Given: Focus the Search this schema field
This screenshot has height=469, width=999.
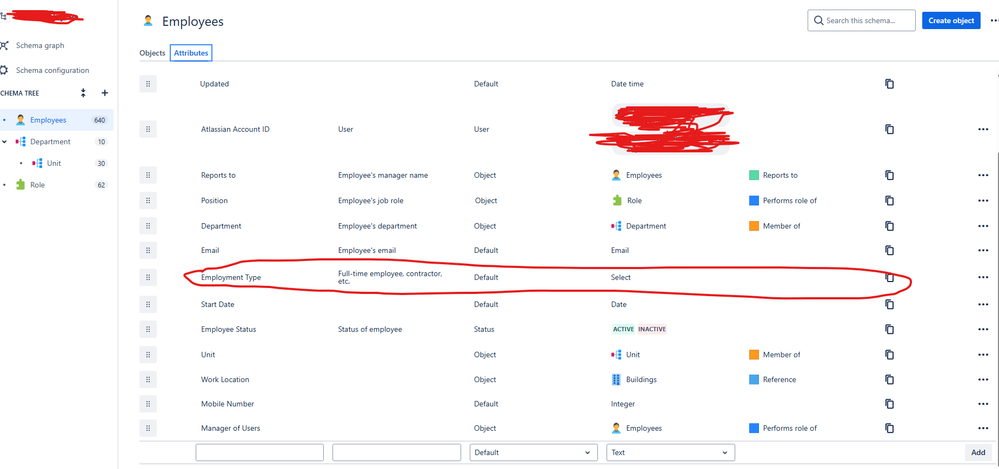Looking at the screenshot, I should pos(861,20).
